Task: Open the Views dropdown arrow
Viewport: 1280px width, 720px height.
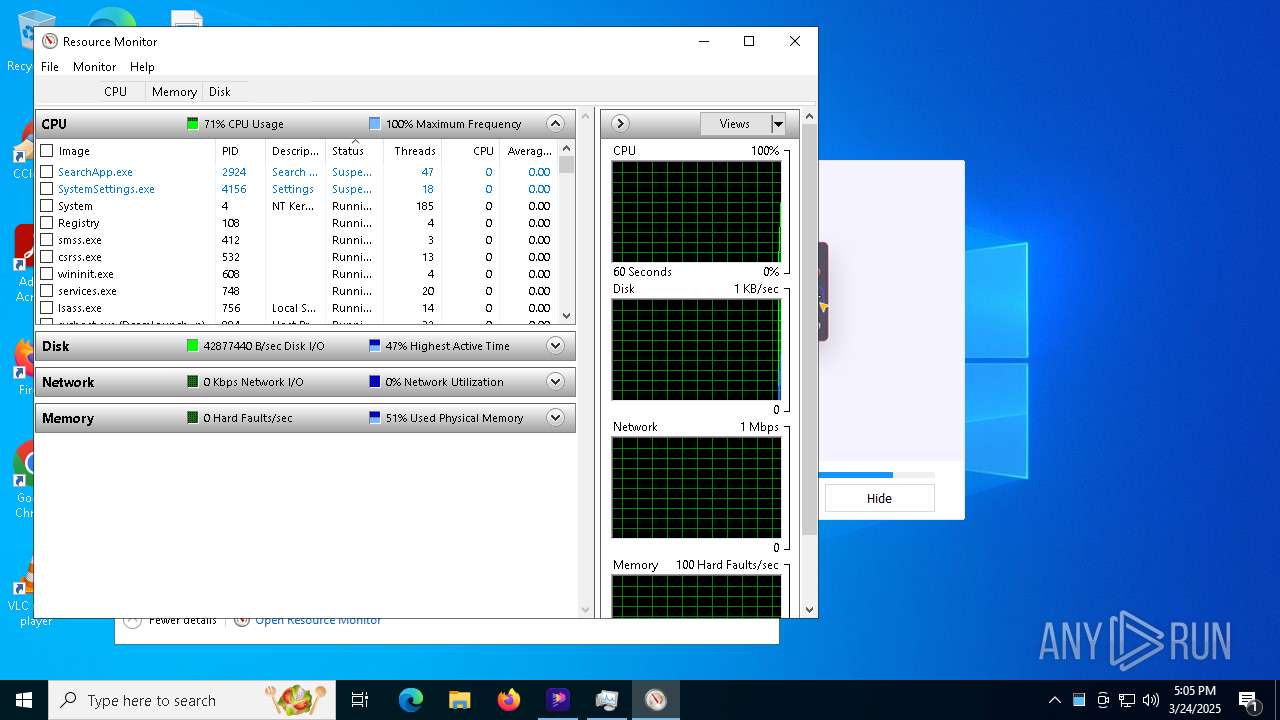Action: [778, 124]
